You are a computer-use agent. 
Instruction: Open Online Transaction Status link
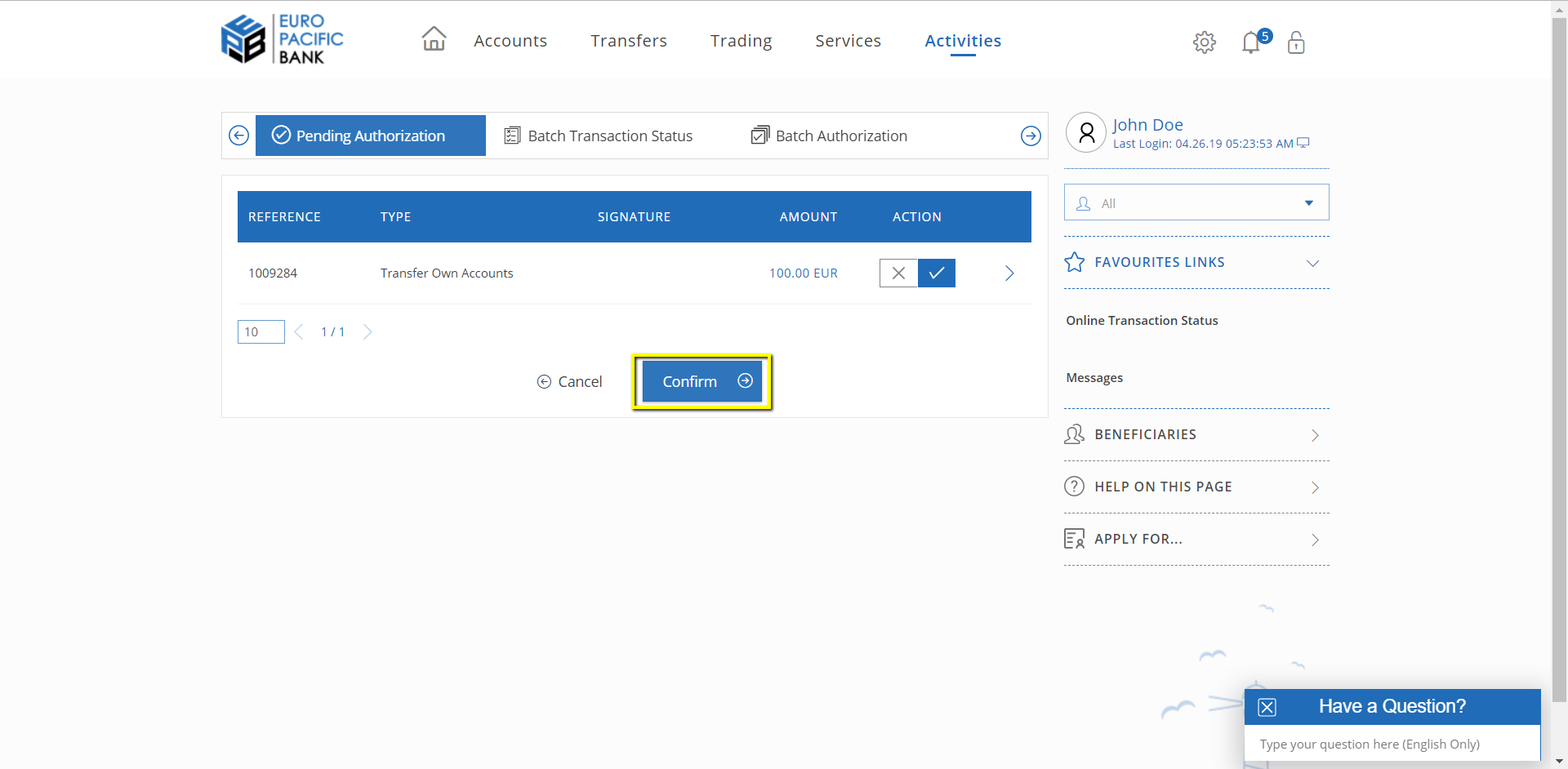(x=1142, y=321)
